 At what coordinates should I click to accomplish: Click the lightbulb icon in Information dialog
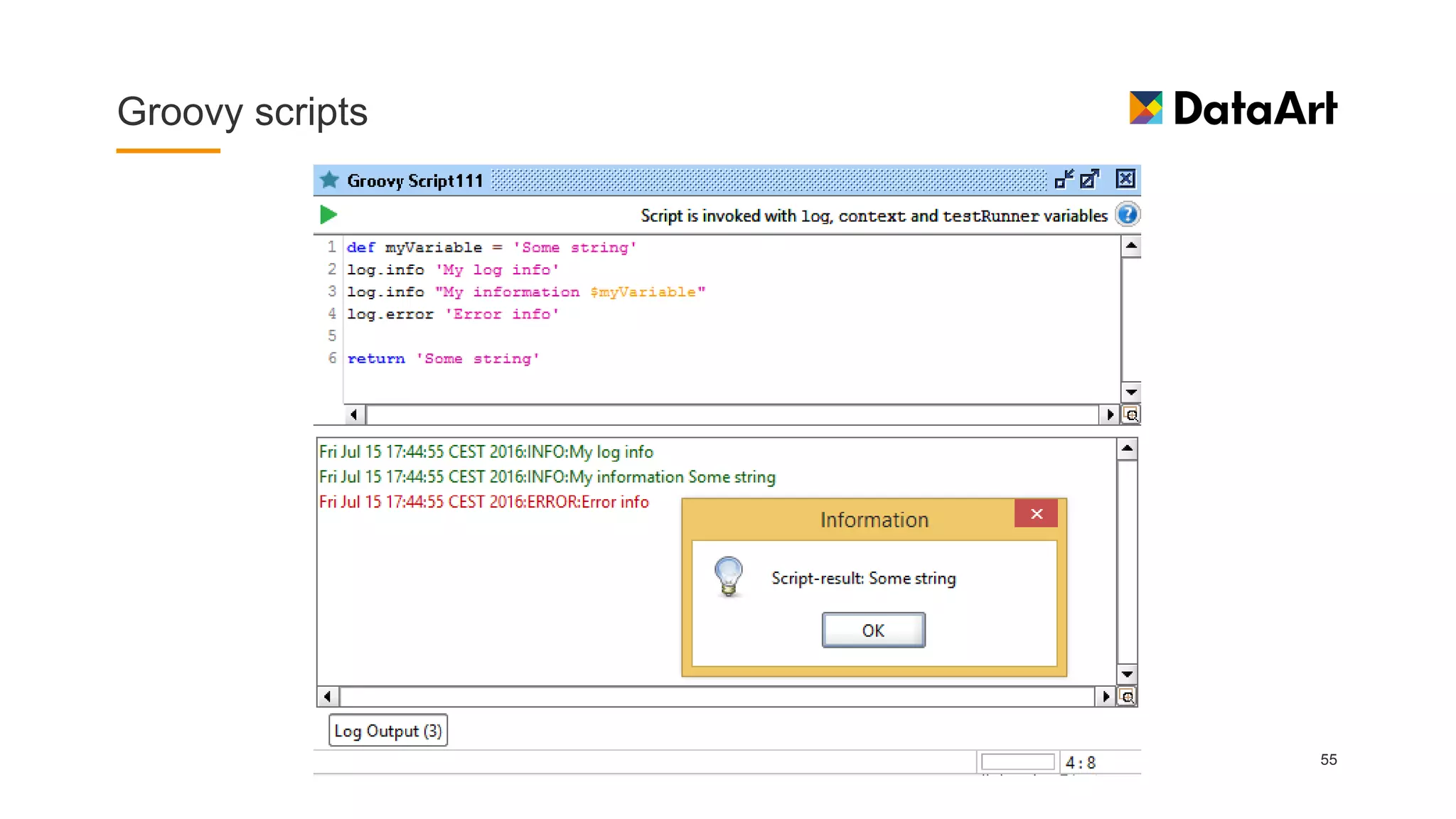tap(729, 576)
